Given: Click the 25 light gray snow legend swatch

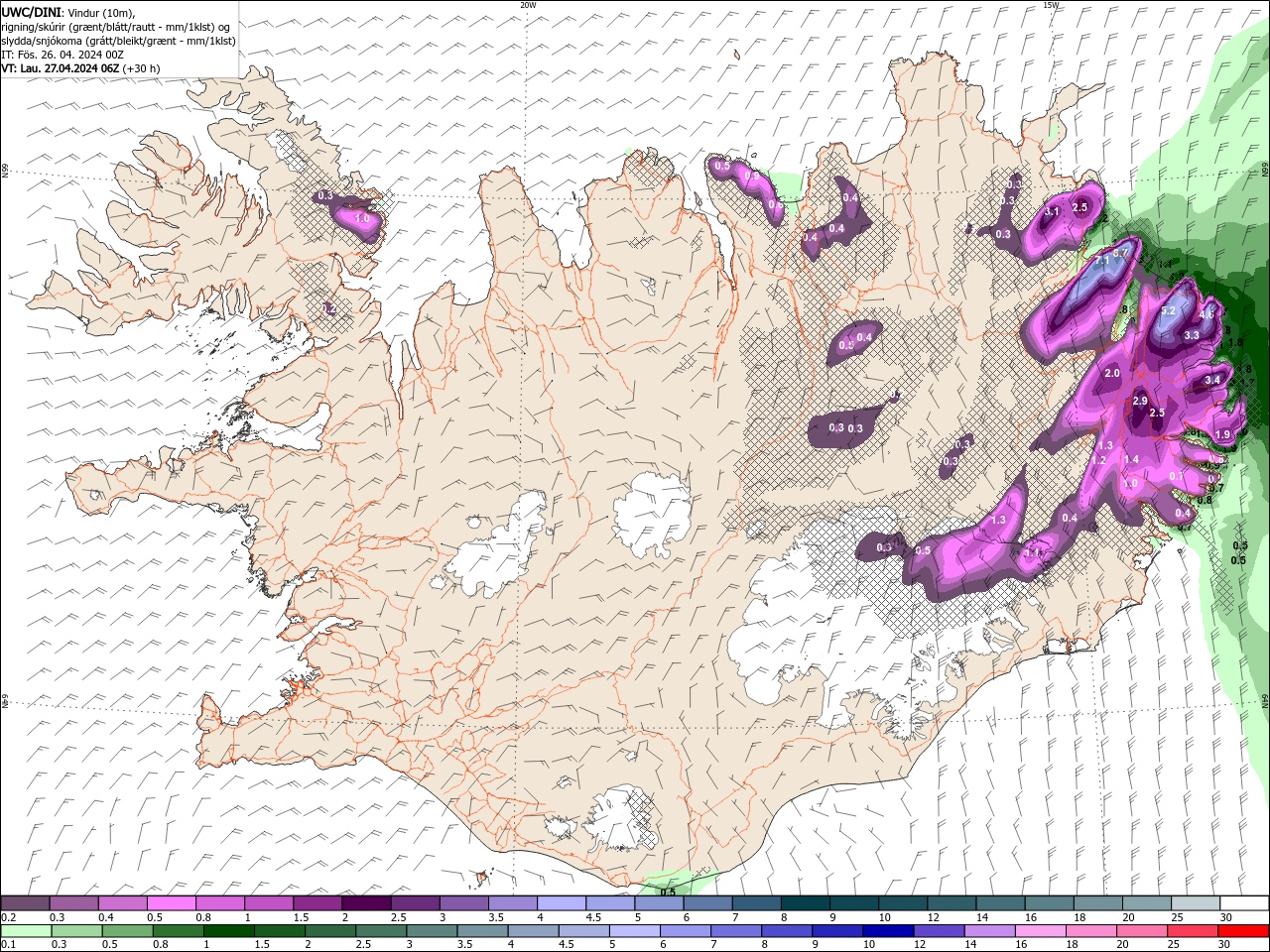Looking at the screenshot, I should click(x=1197, y=903).
